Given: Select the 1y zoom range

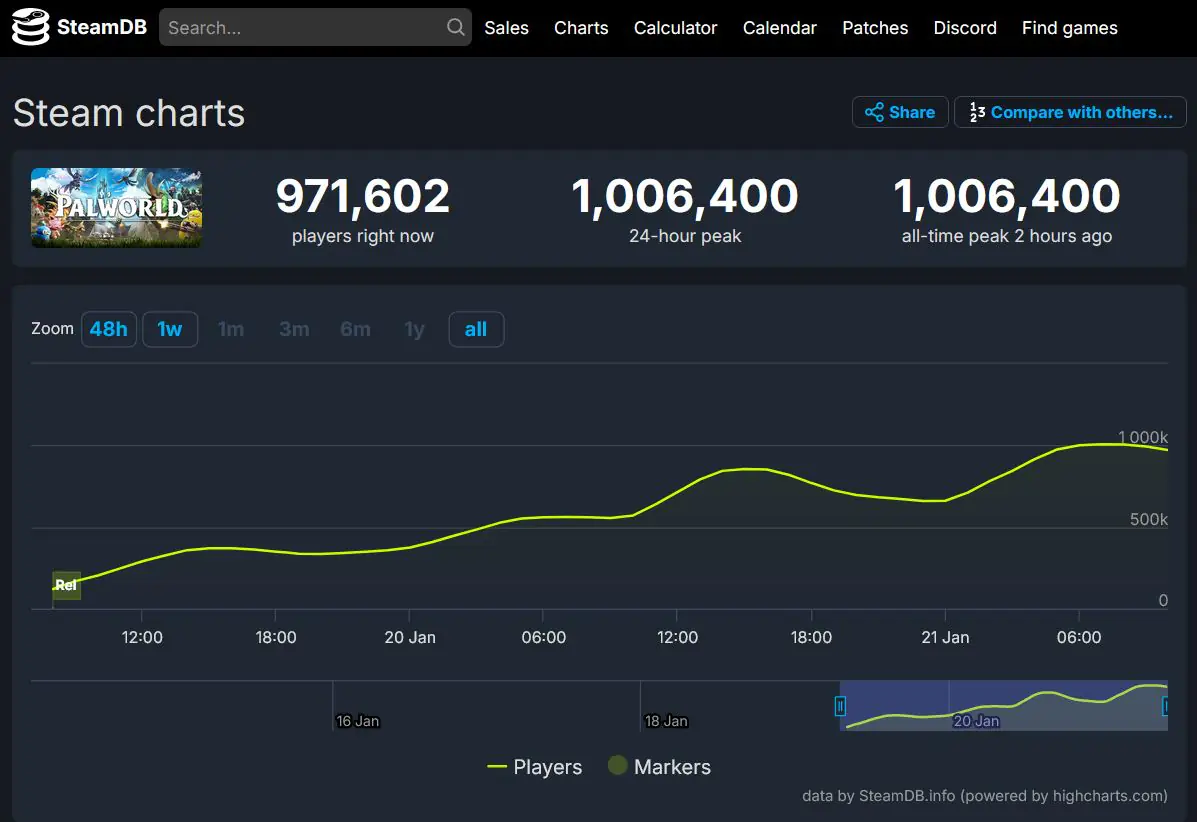Looking at the screenshot, I should 415,329.
